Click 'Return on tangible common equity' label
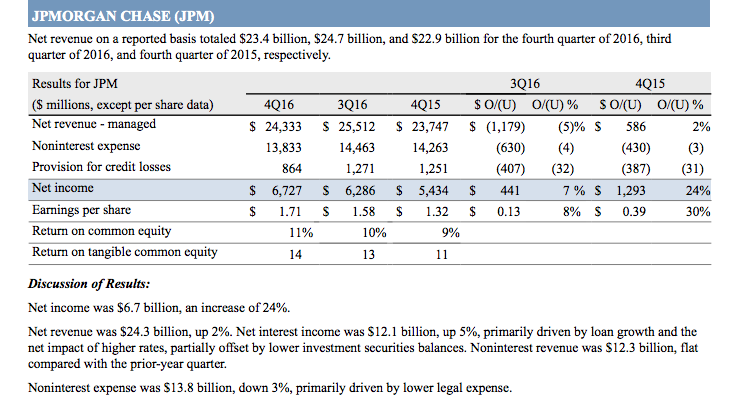 click(125, 252)
